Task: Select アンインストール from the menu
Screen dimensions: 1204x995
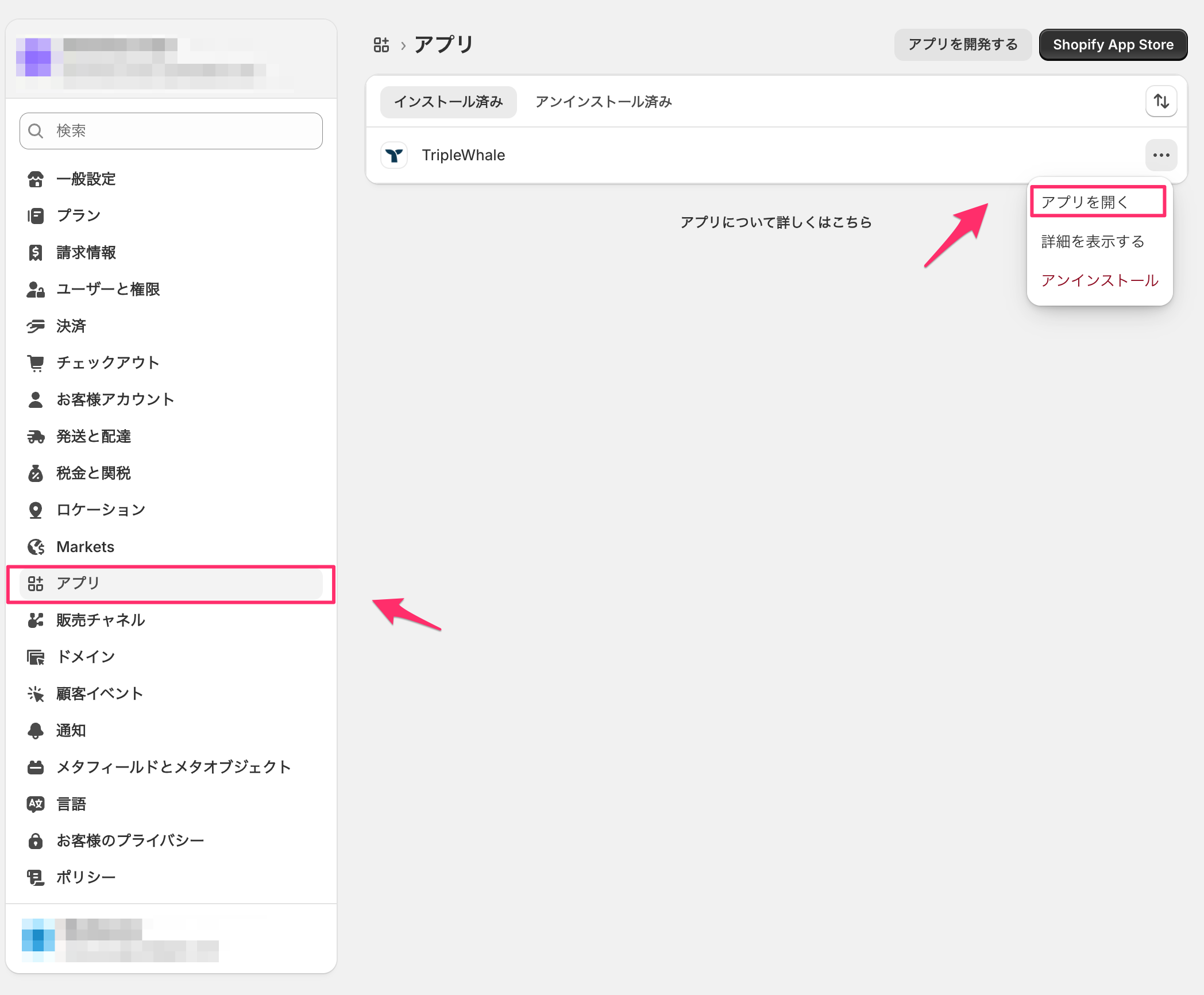Action: (1099, 280)
